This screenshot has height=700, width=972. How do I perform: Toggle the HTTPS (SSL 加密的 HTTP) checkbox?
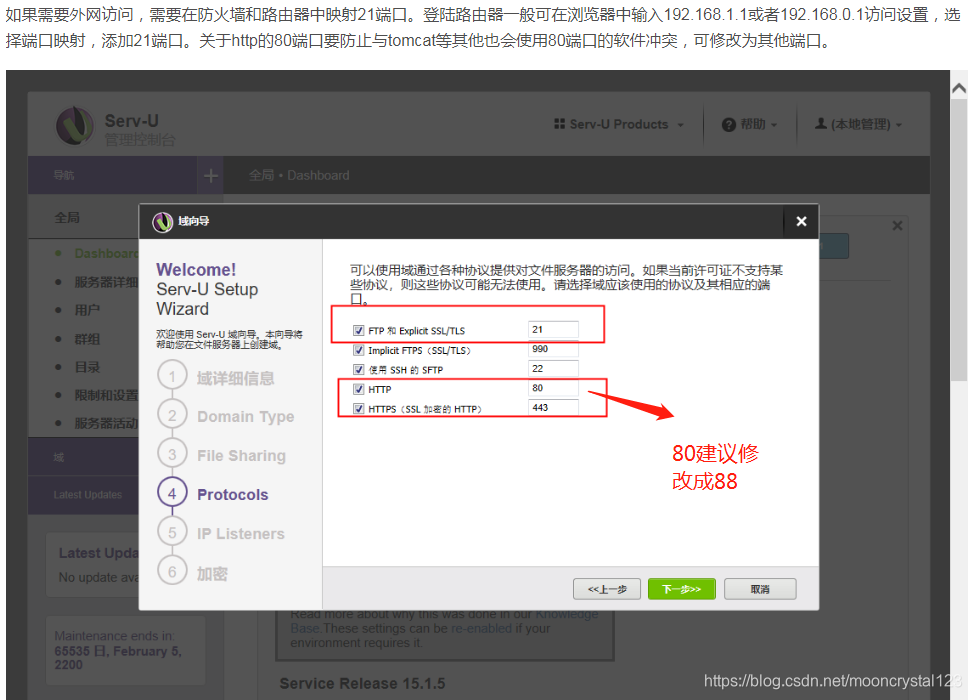tap(358, 409)
